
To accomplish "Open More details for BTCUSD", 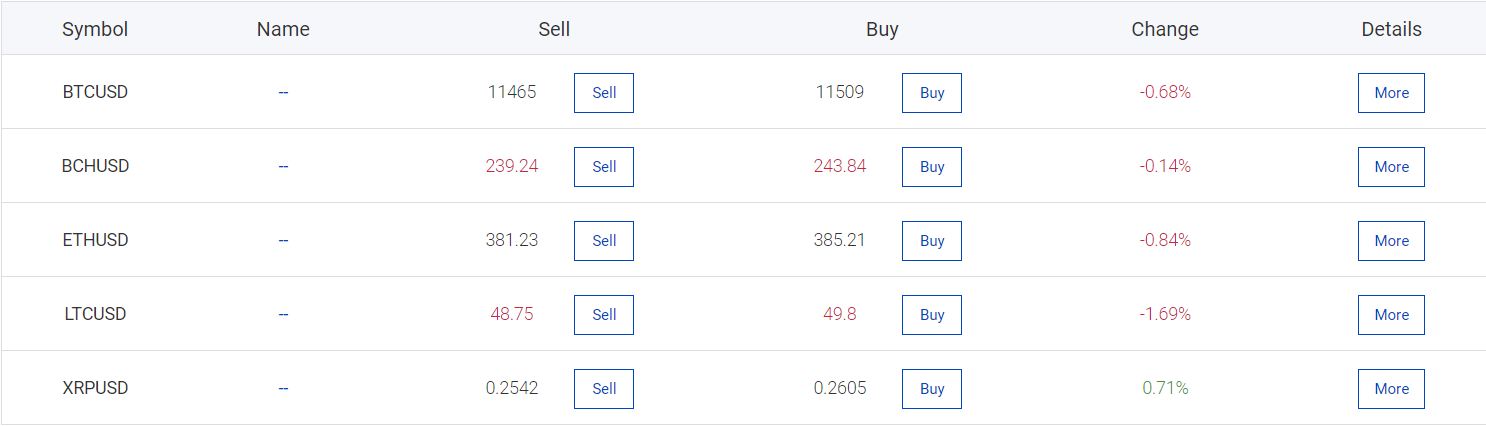I will click(x=1391, y=93).
